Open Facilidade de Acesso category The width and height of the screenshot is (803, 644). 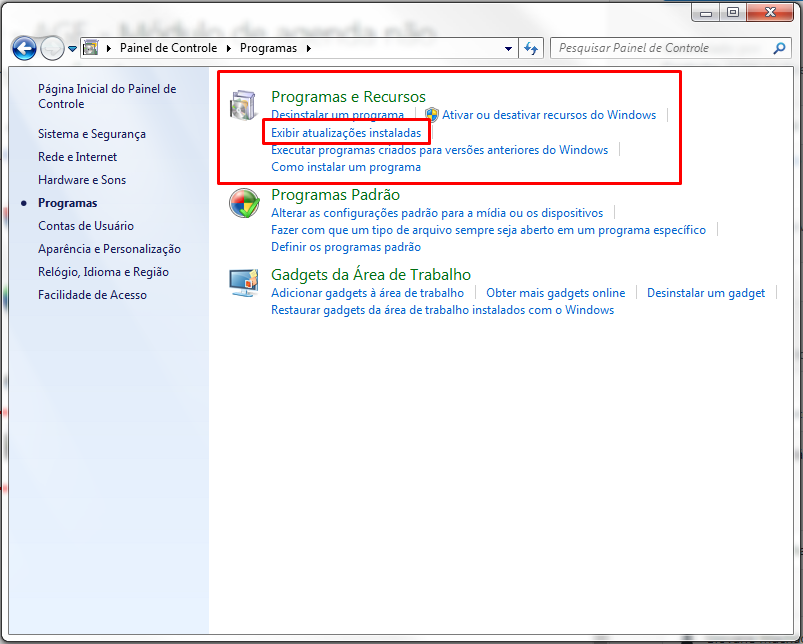(x=92, y=295)
